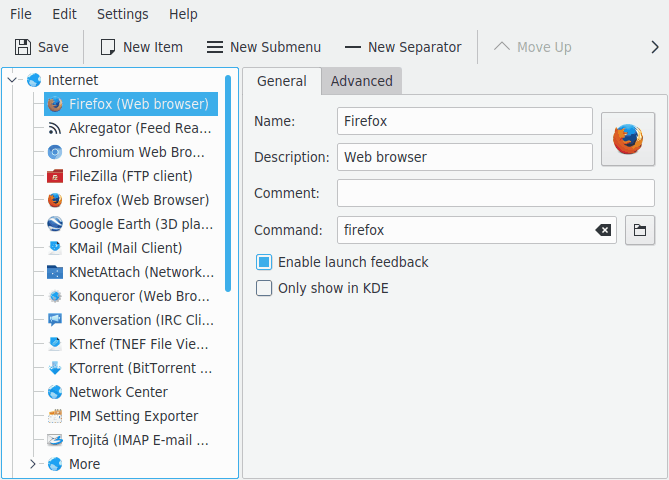Click the large Firefox icon button

pyautogui.click(x=627, y=138)
